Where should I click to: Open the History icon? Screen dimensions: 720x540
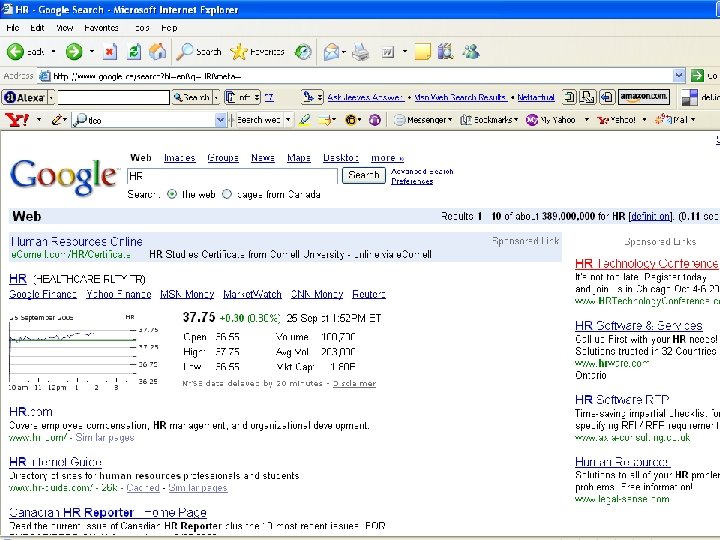(303, 52)
